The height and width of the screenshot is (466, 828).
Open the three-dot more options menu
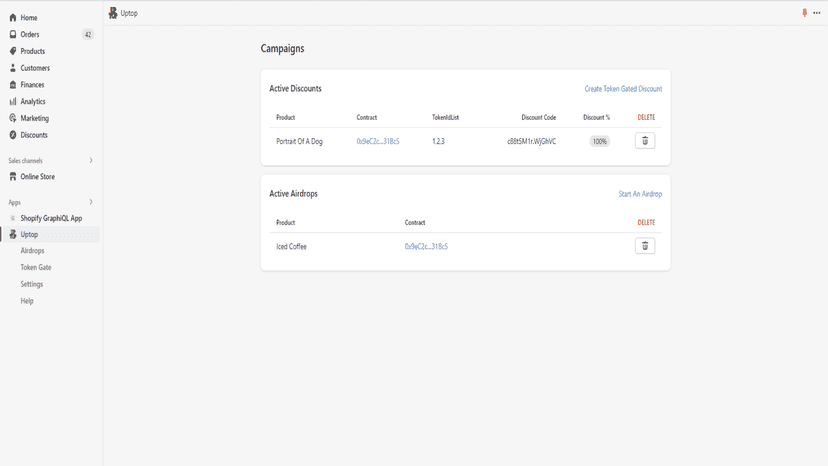click(x=817, y=13)
